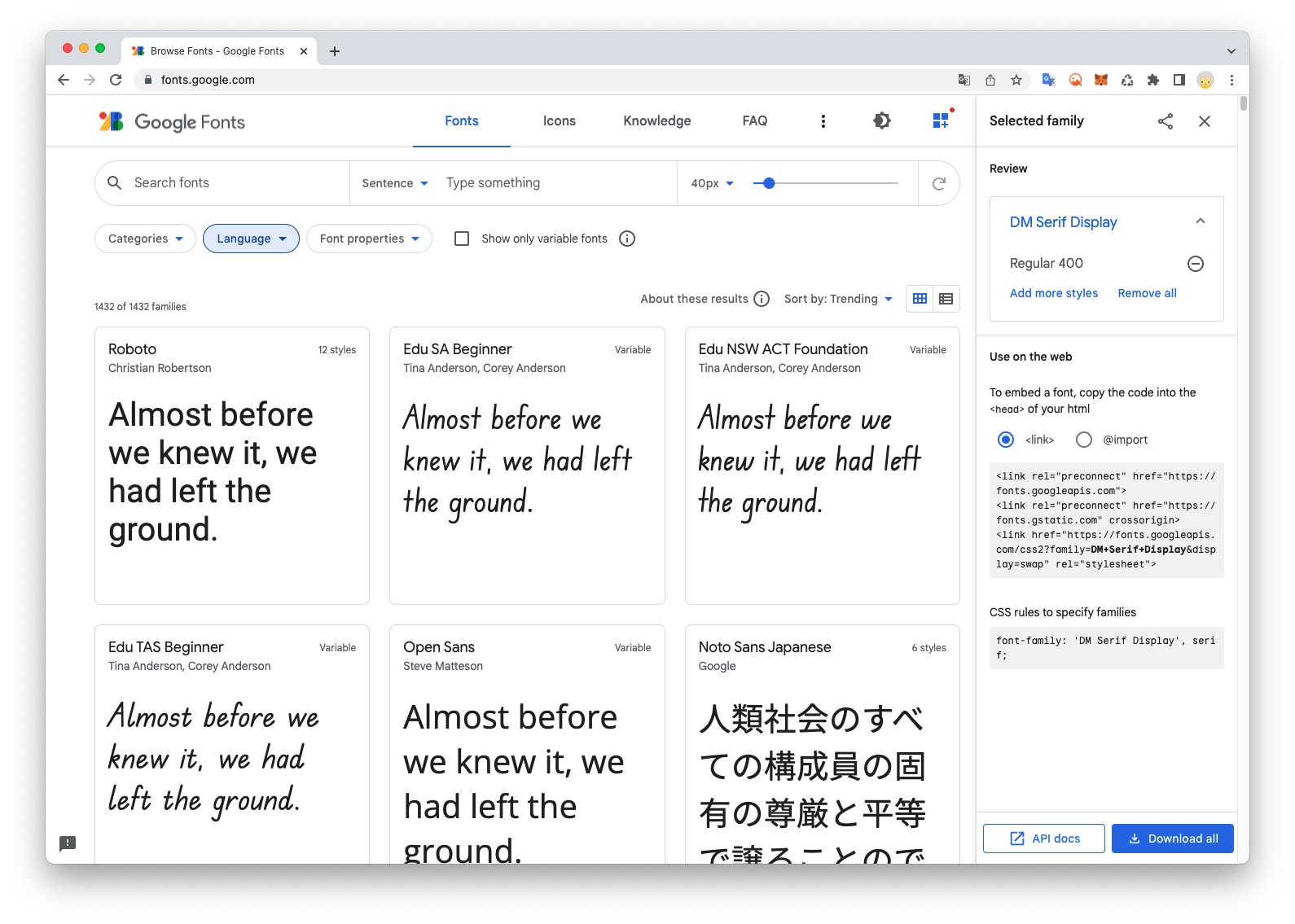The image size is (1295, 924).
Task: Click the share icon in Selected family panel
Action: pos(1165,121)
